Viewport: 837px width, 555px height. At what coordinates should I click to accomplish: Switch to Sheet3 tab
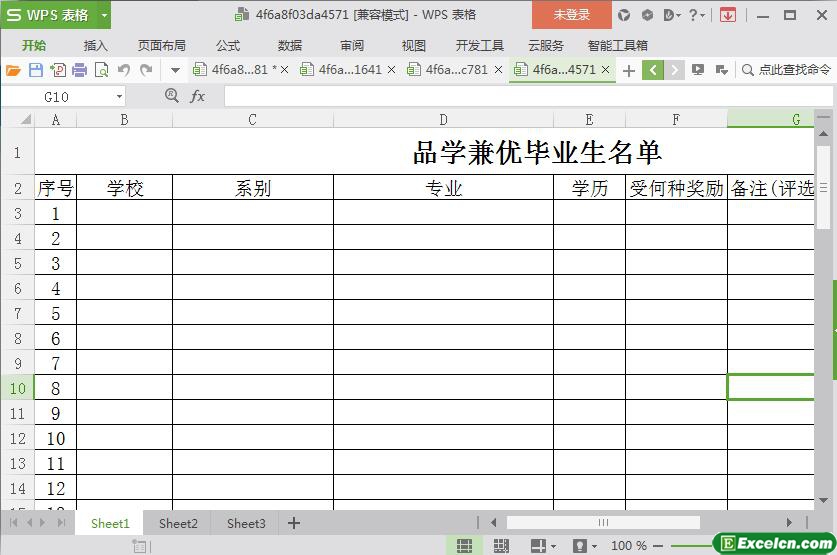pyautogui.click(x=246, y=524)
